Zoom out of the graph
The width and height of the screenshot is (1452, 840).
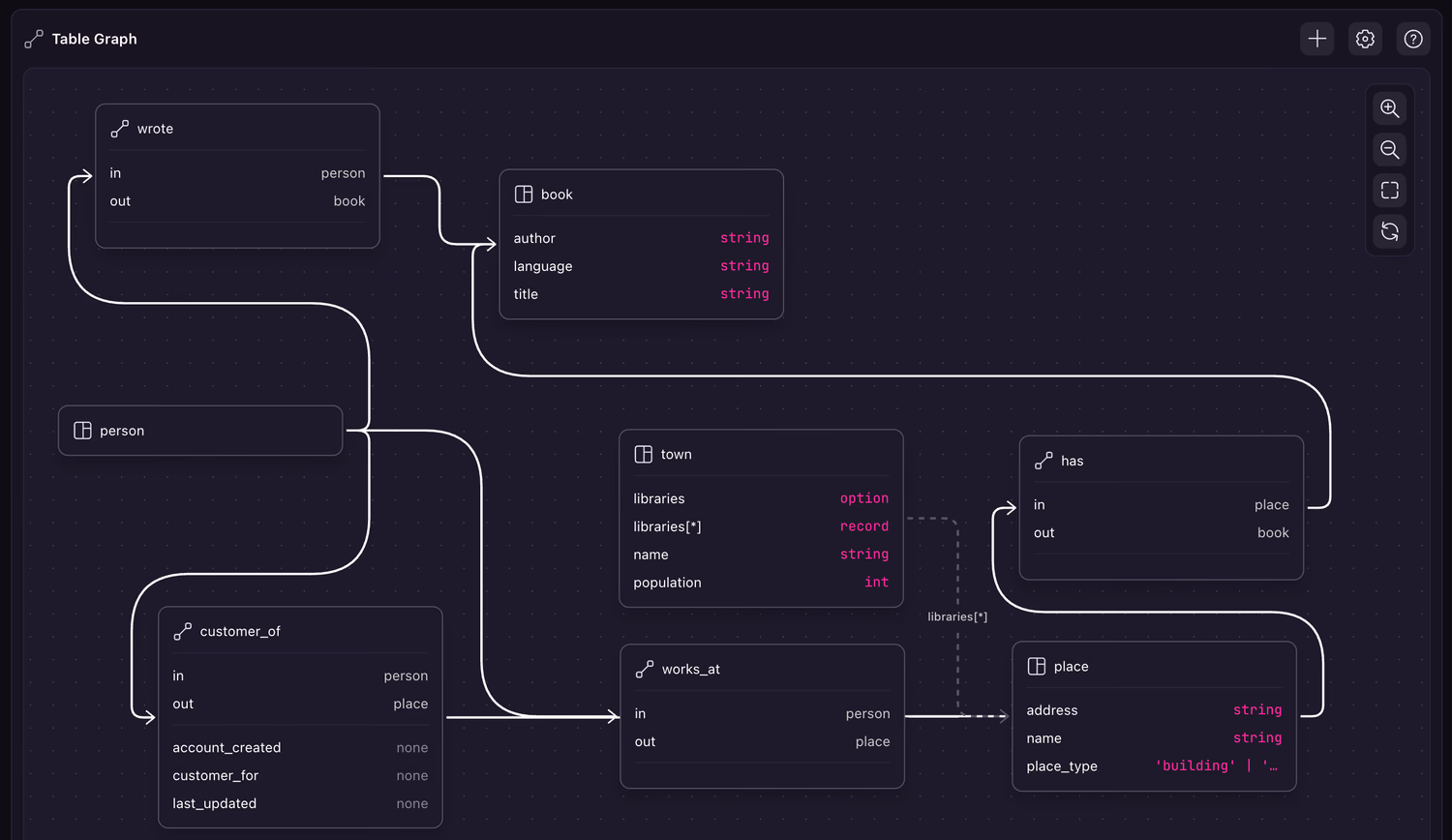(x=1390, y=149)
